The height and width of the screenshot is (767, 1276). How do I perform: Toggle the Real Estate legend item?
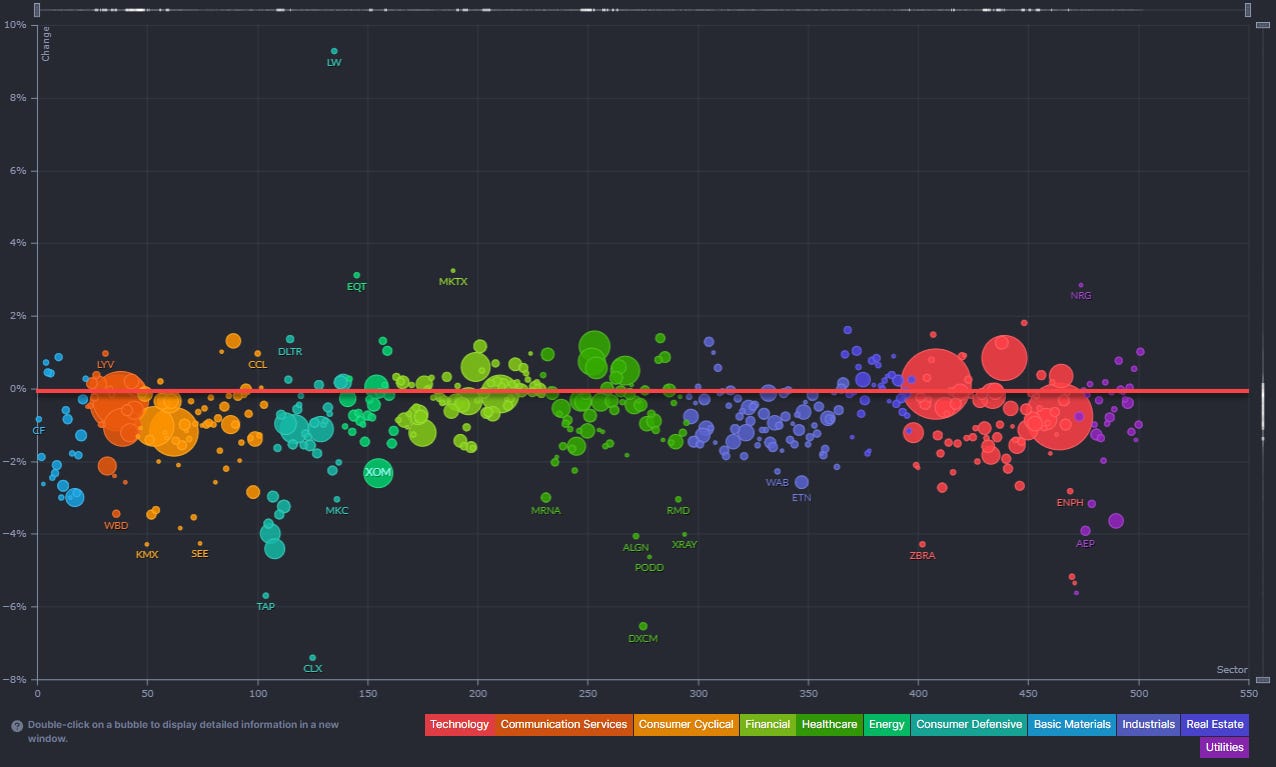pos(1215,724)
